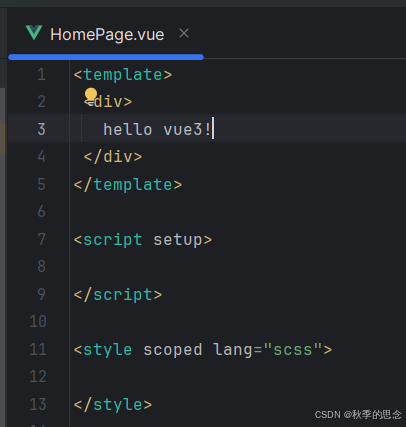Image resolution: width=406 pixels, height=427 pixels.
Task: Select the HomePage.vue editor tab
Action: coord(106,34)
